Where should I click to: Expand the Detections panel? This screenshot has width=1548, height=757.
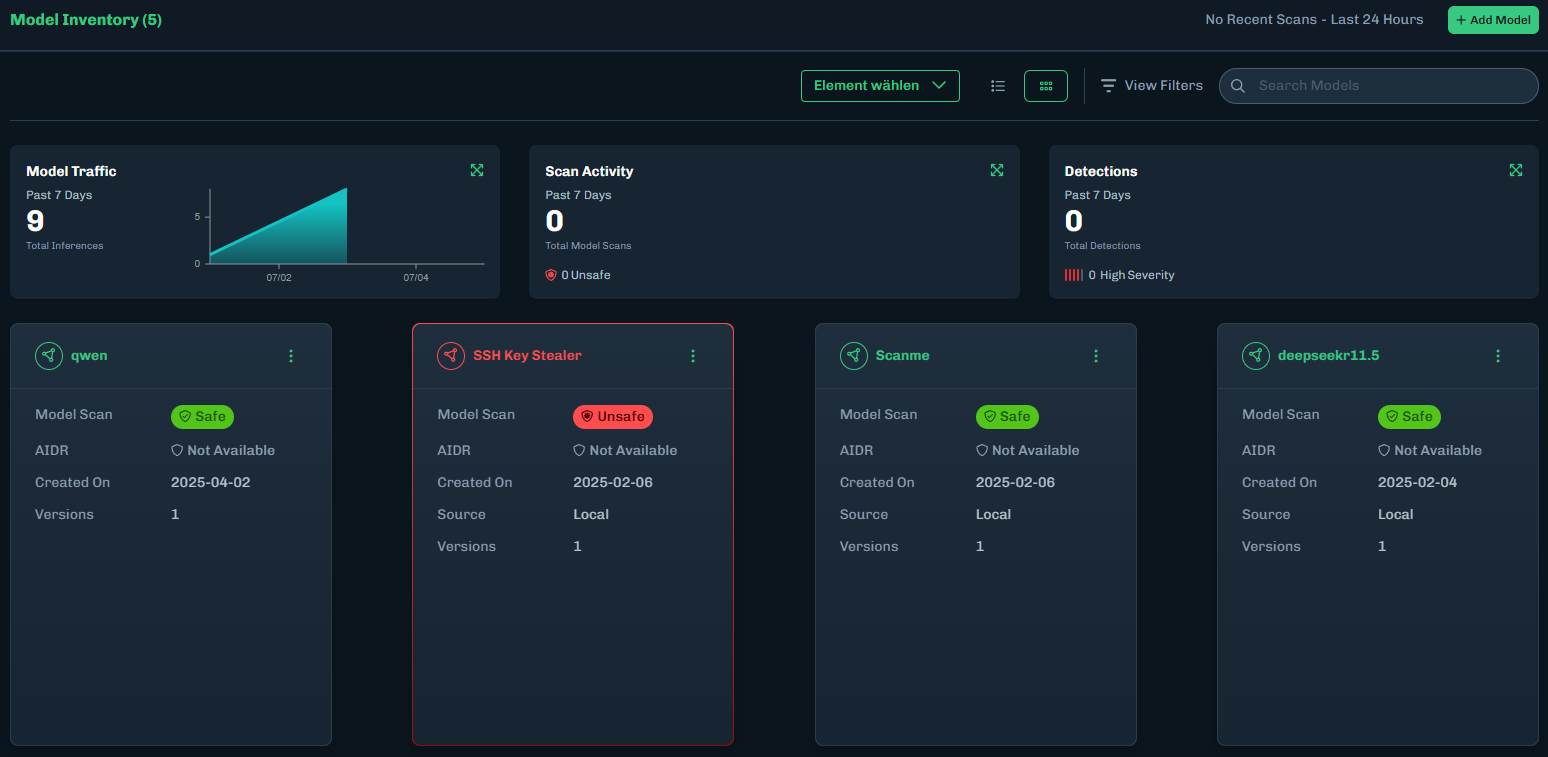click(x=1515, y=170)
